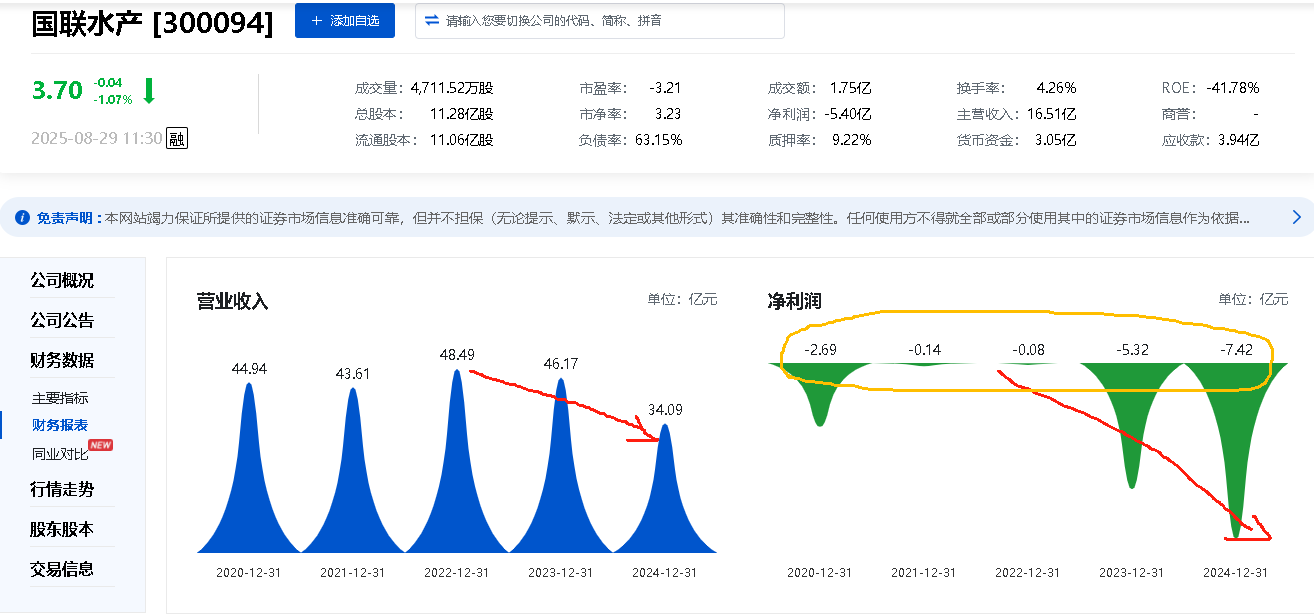Select the 财务报表 submenu item

pyautogui.click(x=60, y=425)
